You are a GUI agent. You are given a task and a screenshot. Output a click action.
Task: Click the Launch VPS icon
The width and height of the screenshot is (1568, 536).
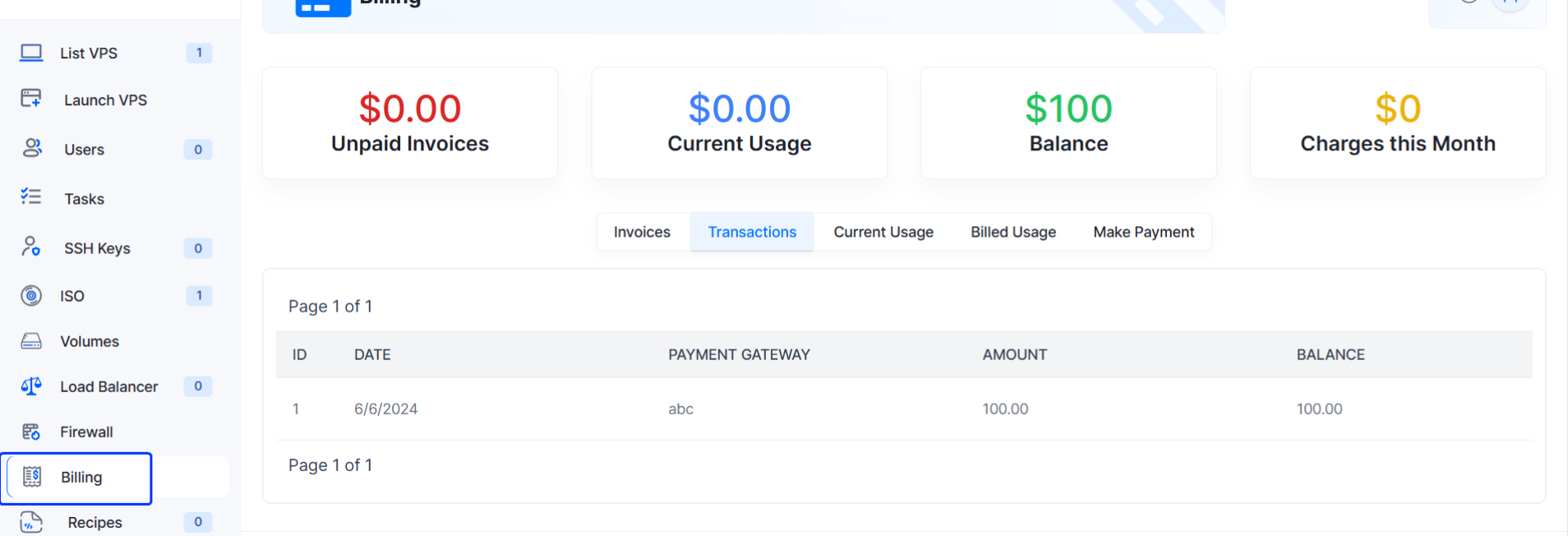[x=31, y=99]
